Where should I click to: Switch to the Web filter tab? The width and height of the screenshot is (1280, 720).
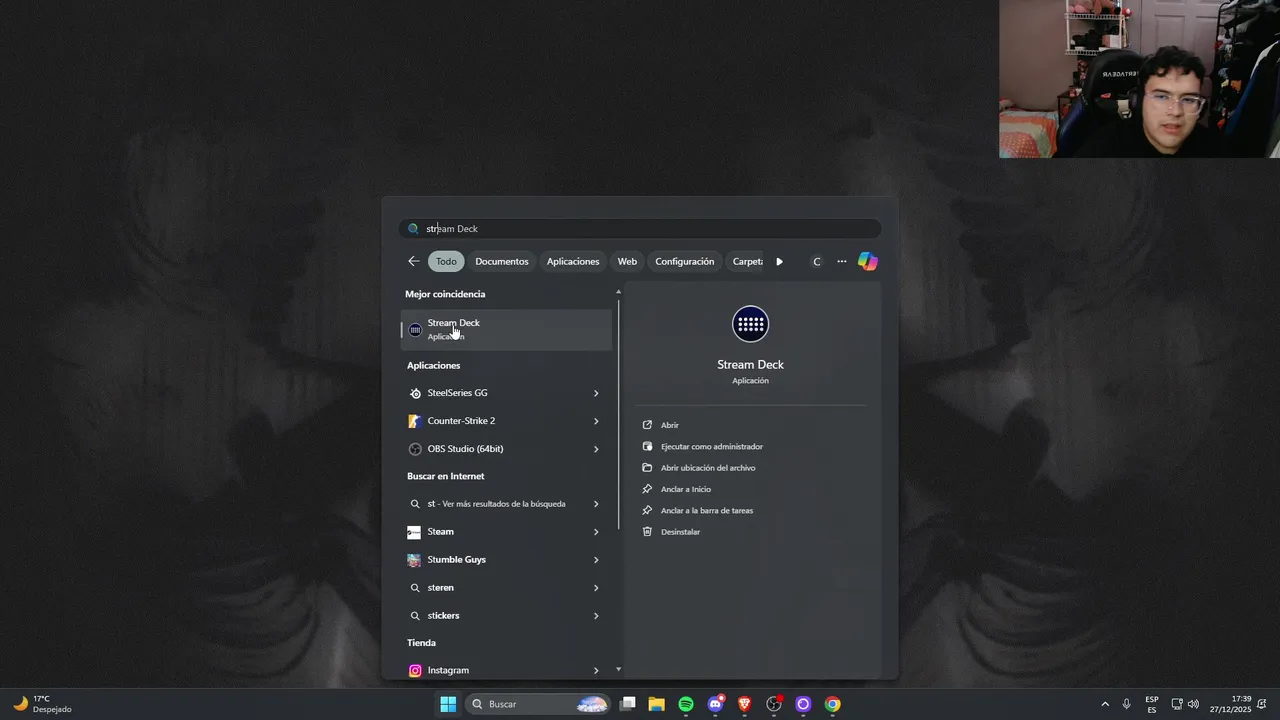[x=627, y=261]
